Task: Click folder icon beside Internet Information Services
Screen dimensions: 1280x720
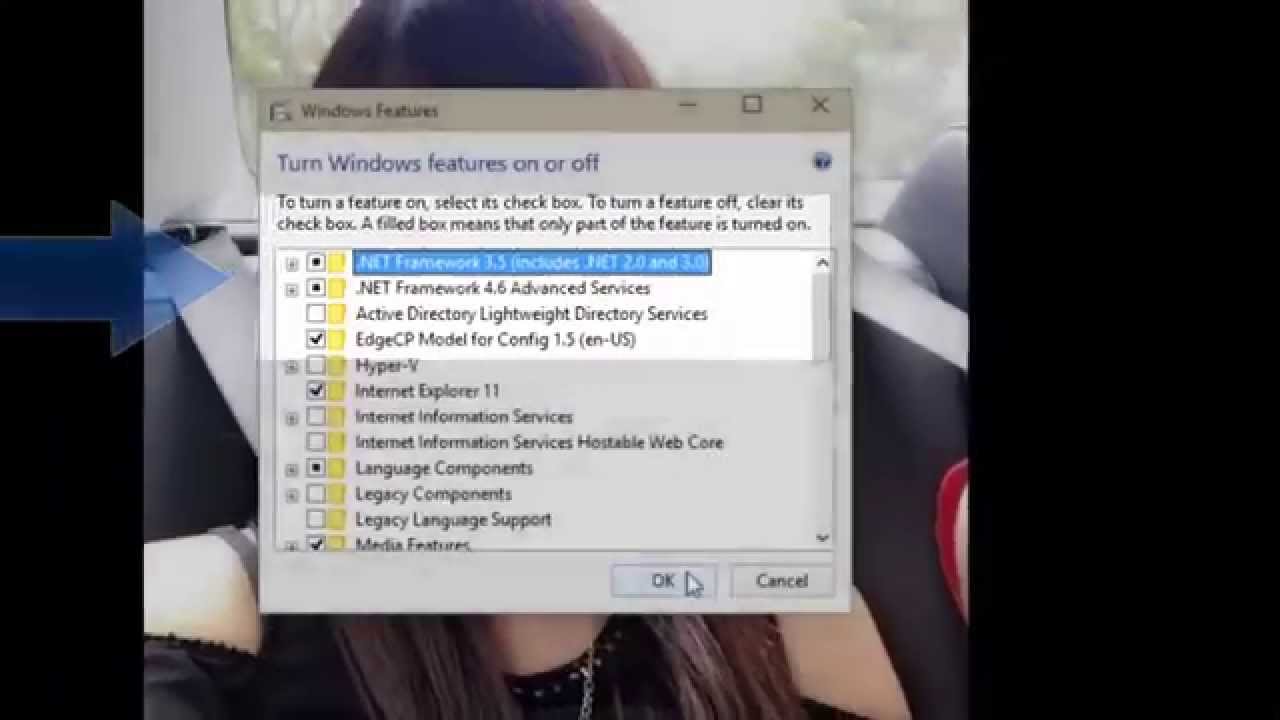Action: click(338, 417)
